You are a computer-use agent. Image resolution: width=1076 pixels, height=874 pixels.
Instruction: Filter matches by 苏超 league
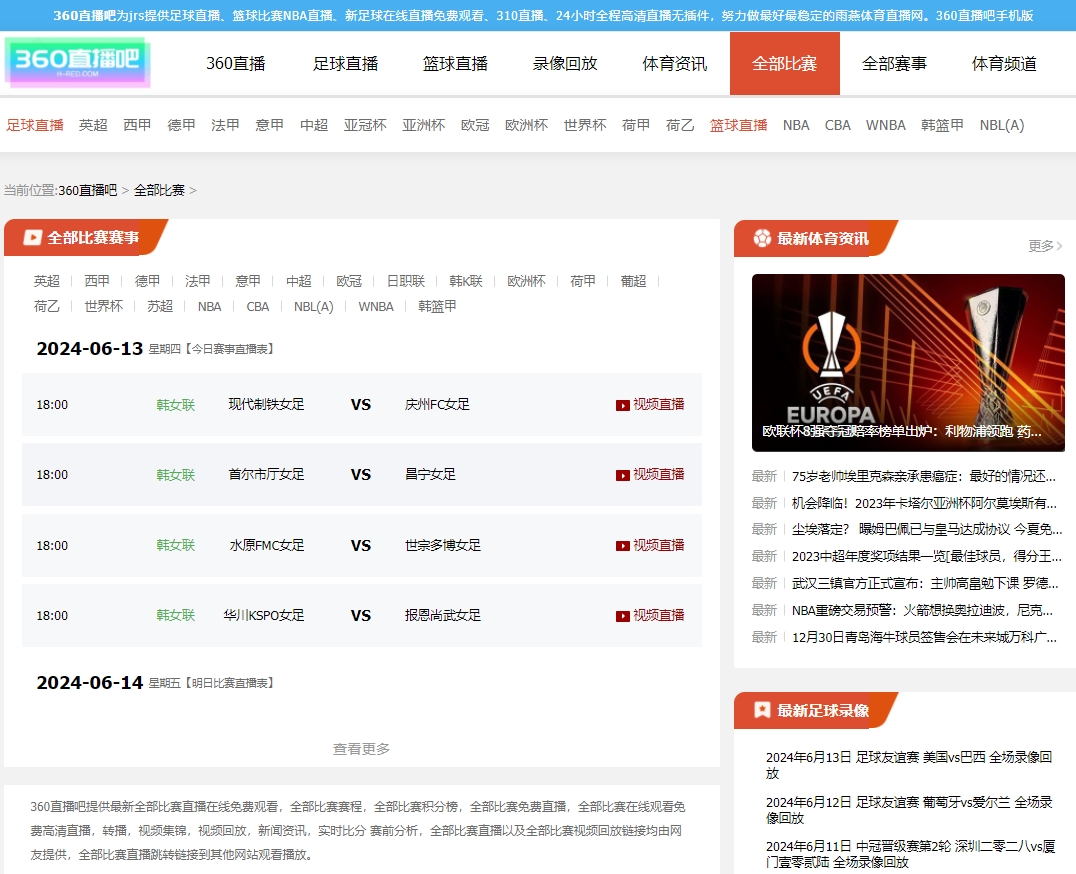click(160, 306)
